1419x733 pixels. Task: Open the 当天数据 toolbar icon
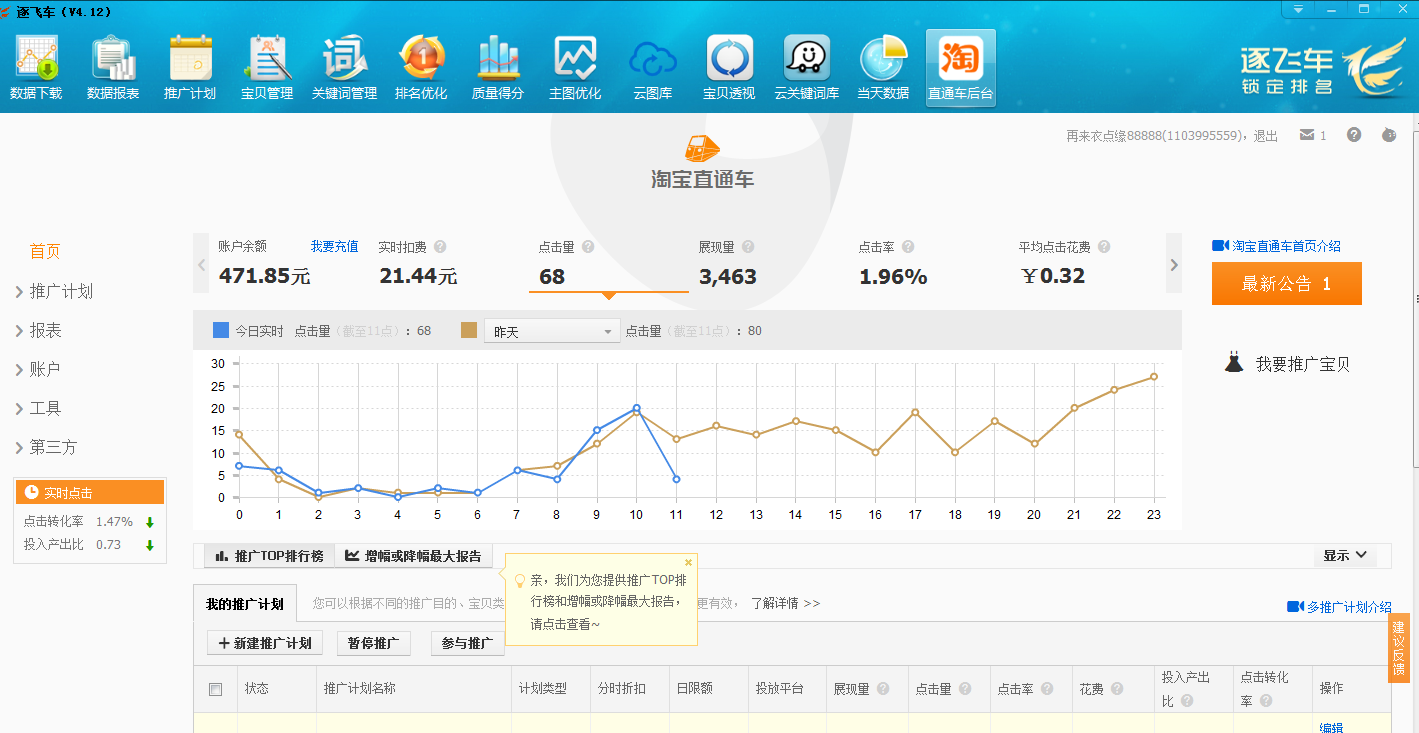click(x=883, y=68)
